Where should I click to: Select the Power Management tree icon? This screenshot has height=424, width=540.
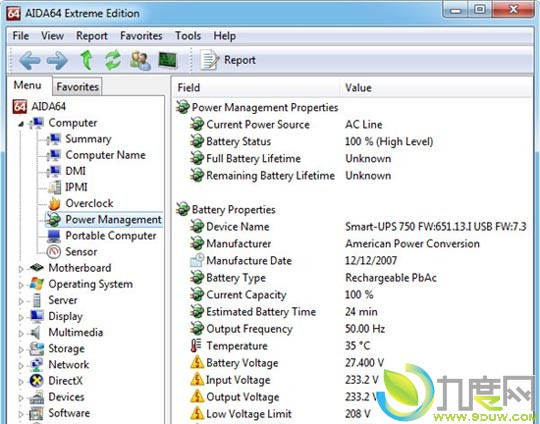(x=54, y=219)
